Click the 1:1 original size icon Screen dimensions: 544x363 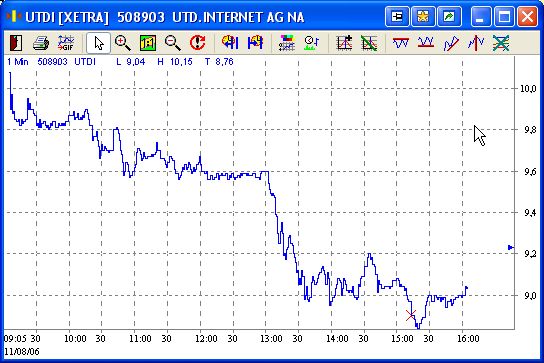coord(148,43)
